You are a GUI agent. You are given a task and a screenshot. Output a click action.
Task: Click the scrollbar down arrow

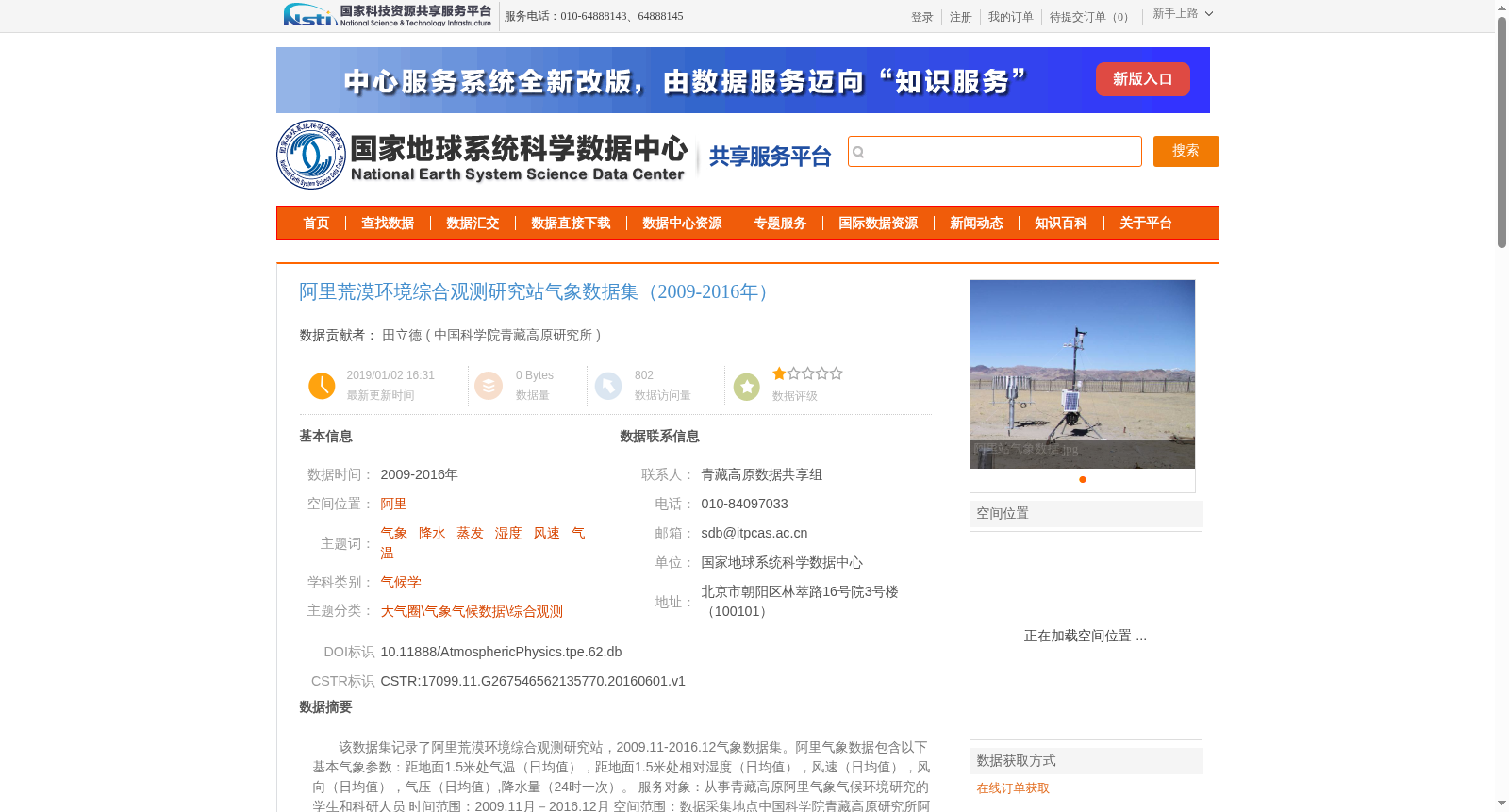(1501, 804)
